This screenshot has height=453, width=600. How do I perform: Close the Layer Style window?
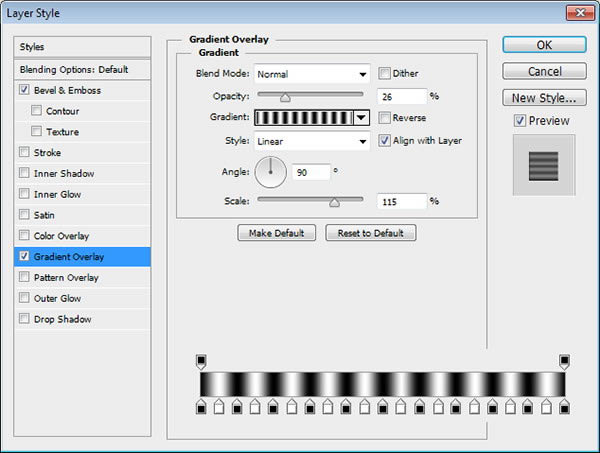[x=580, y=13]
